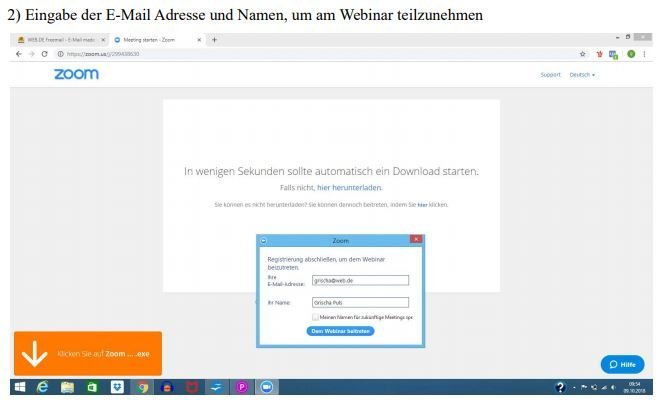
Task: Bookmark this page with the star icon
Action: click(582, 54)
